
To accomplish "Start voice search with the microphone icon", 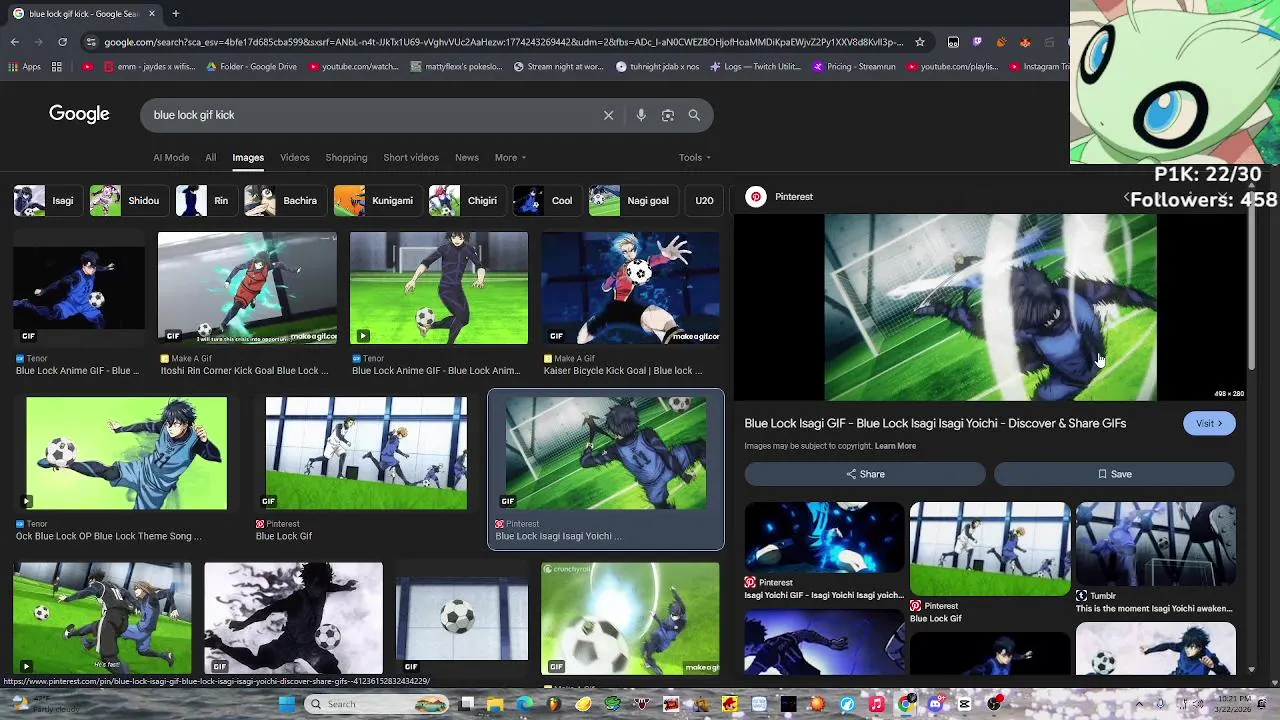I will (641, 115).
